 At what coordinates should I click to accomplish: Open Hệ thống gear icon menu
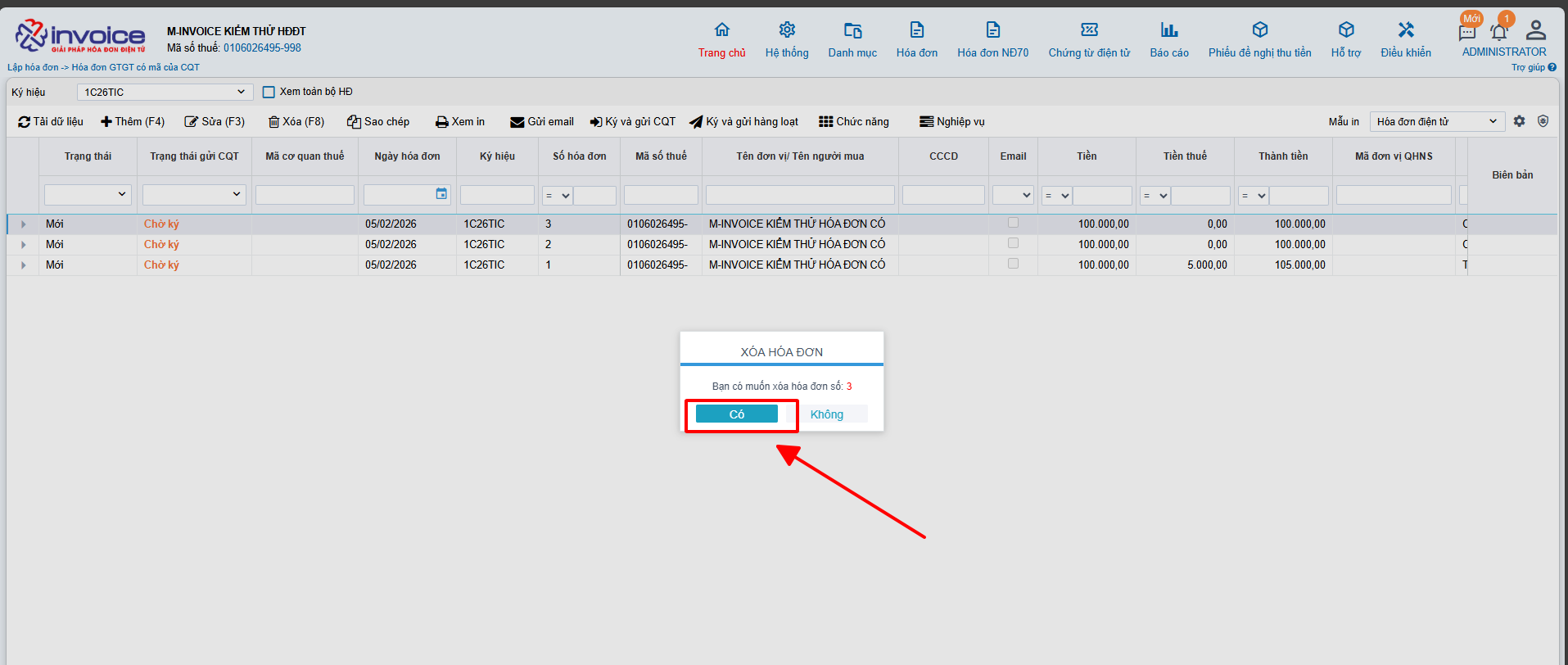click(x=786, y=30)
